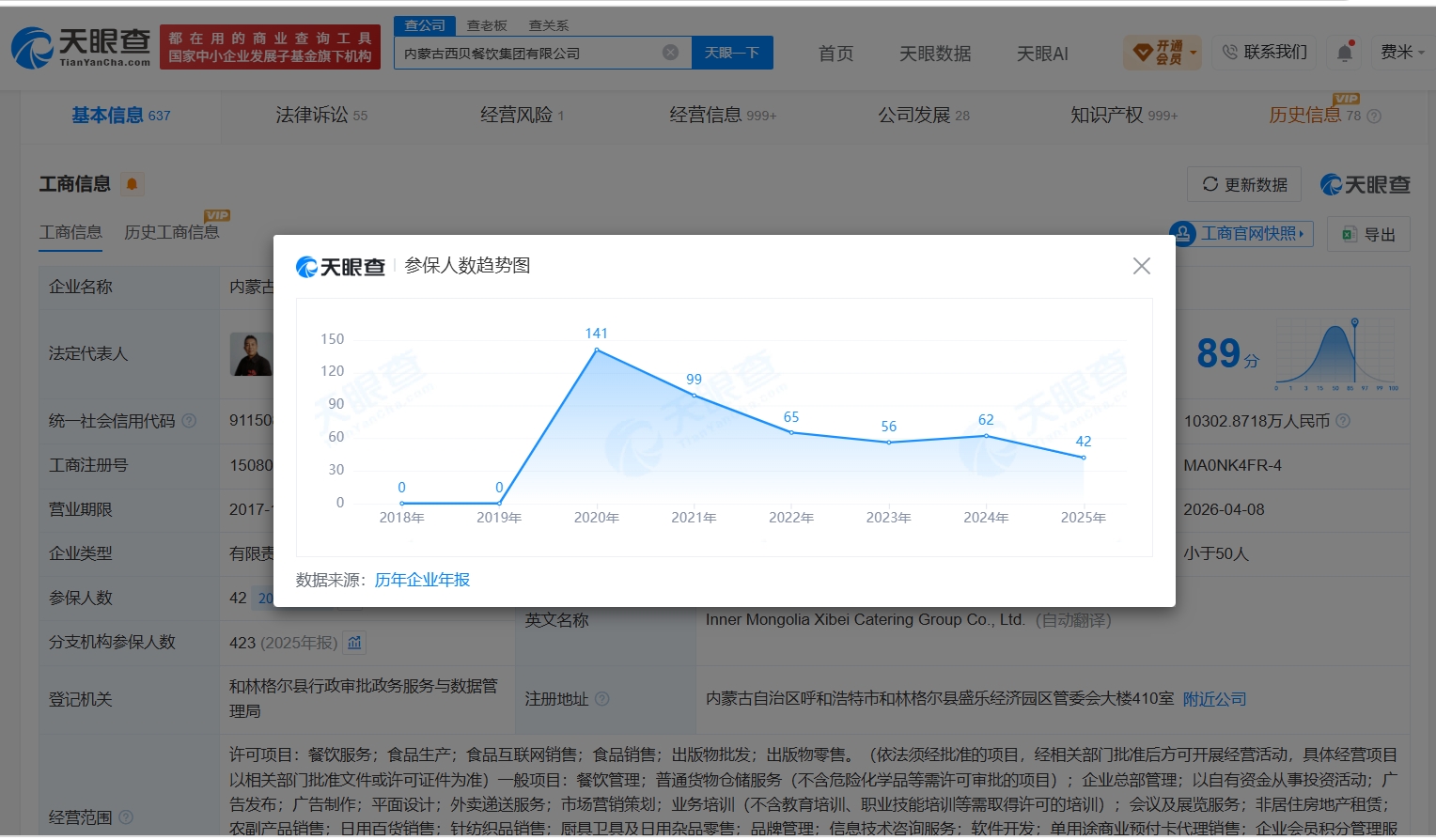
Task: Click the 更新数据 refresh button
Action: [x=1244, y=184]
